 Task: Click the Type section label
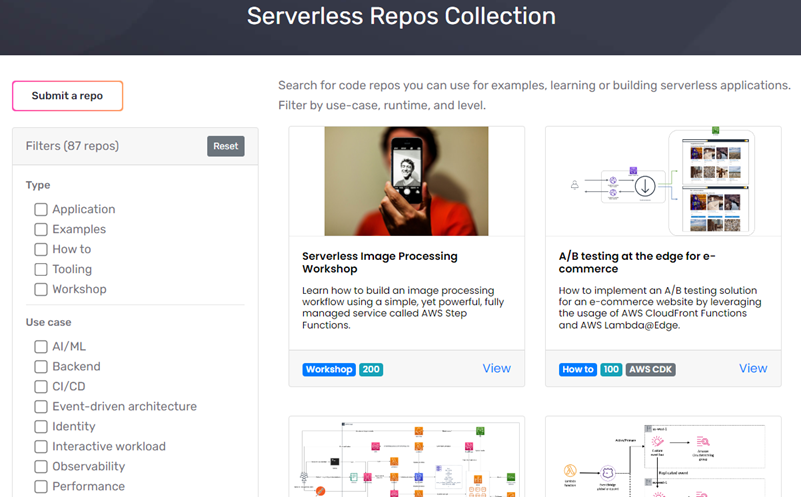point(38,185)
